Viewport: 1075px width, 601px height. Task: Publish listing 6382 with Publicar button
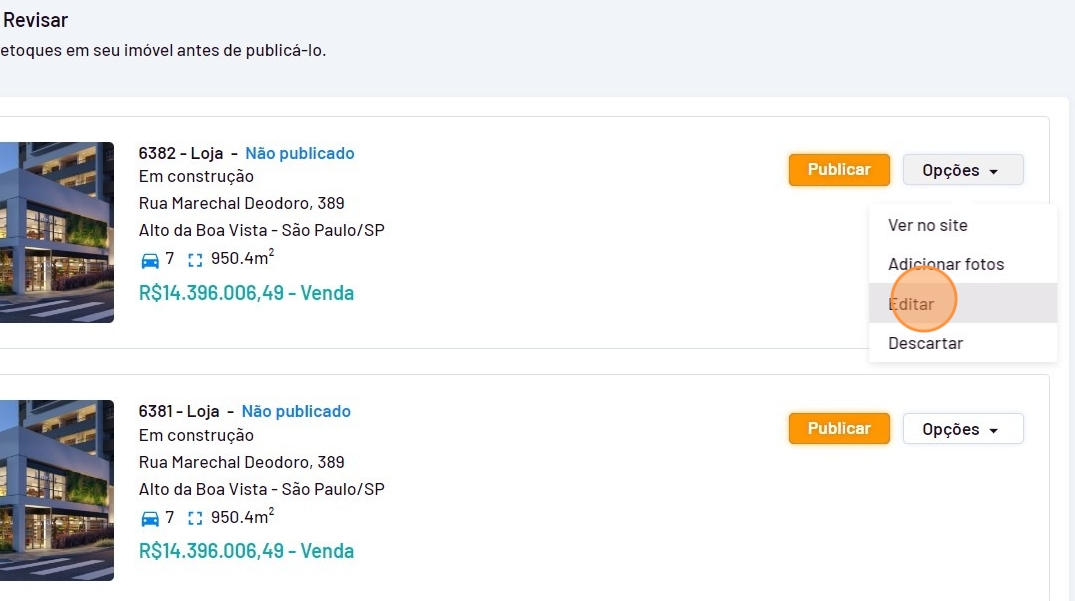pyautogui.click(x=839, y=170)
